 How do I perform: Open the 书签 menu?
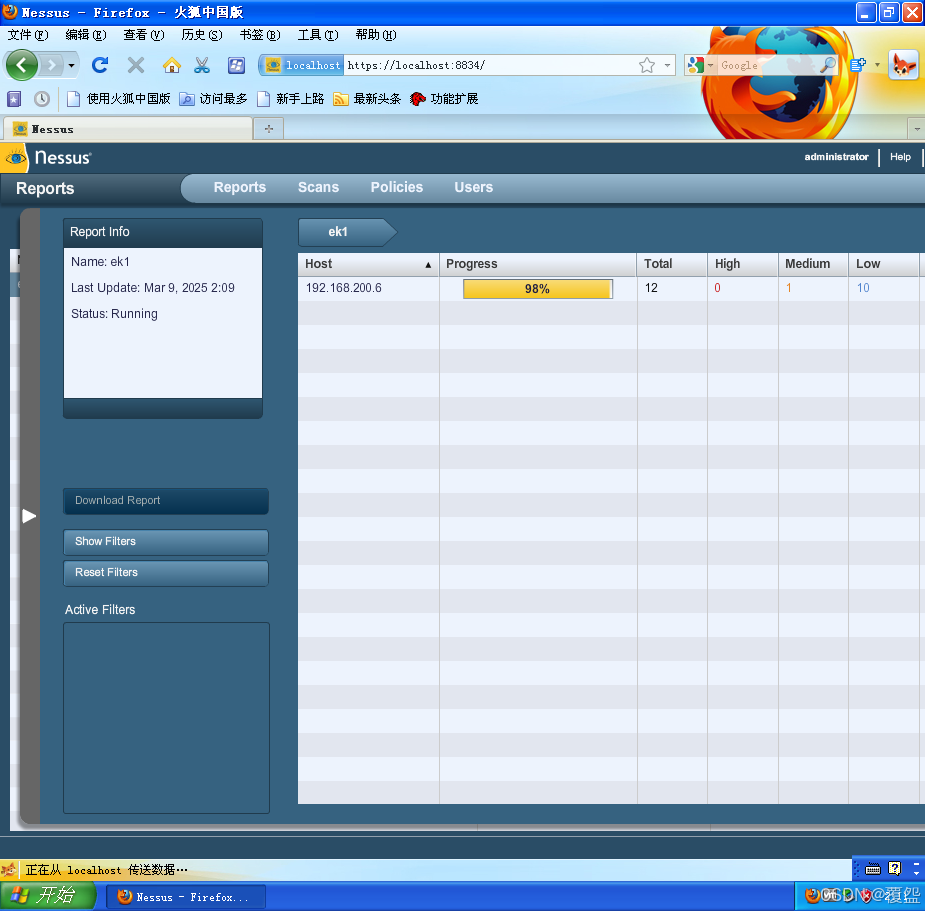(x=260, y=35)
